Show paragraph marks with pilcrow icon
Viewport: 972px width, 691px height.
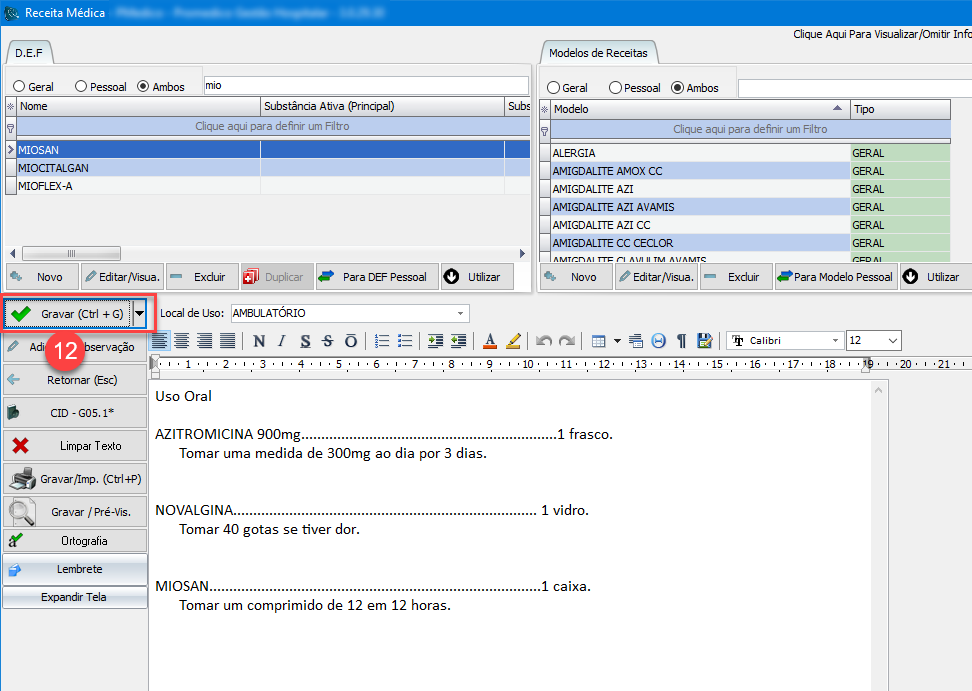681,341
